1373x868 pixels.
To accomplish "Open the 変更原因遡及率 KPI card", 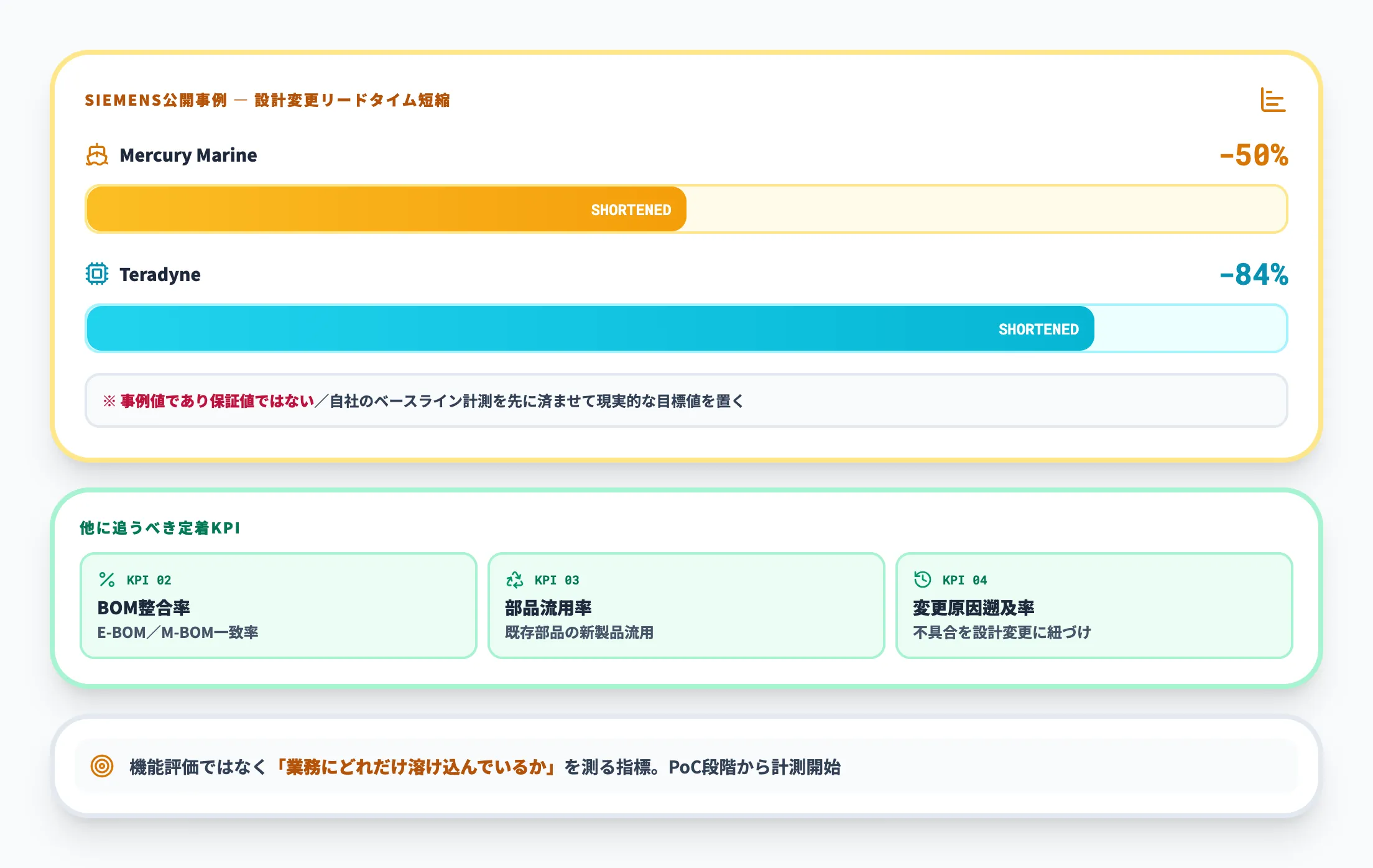I will [1094, 605].
